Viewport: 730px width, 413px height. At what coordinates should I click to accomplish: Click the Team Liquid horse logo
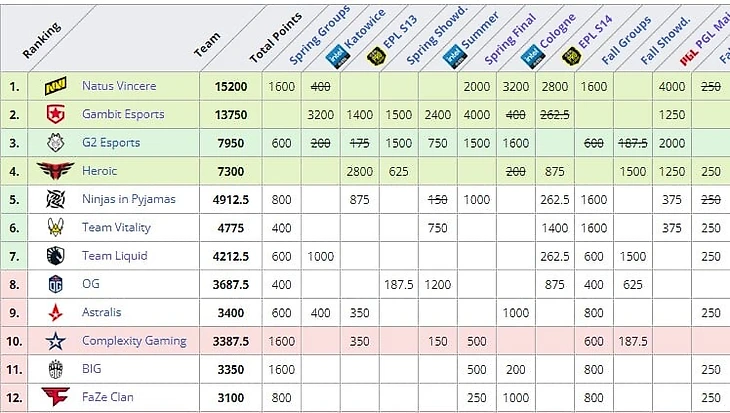[x=55, y=256]
